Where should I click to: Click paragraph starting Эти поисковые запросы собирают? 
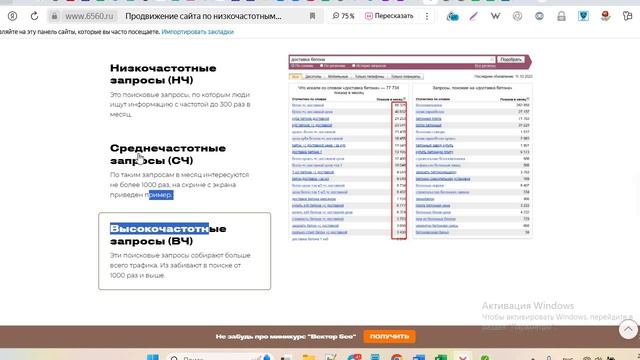(x=180, y=265)
